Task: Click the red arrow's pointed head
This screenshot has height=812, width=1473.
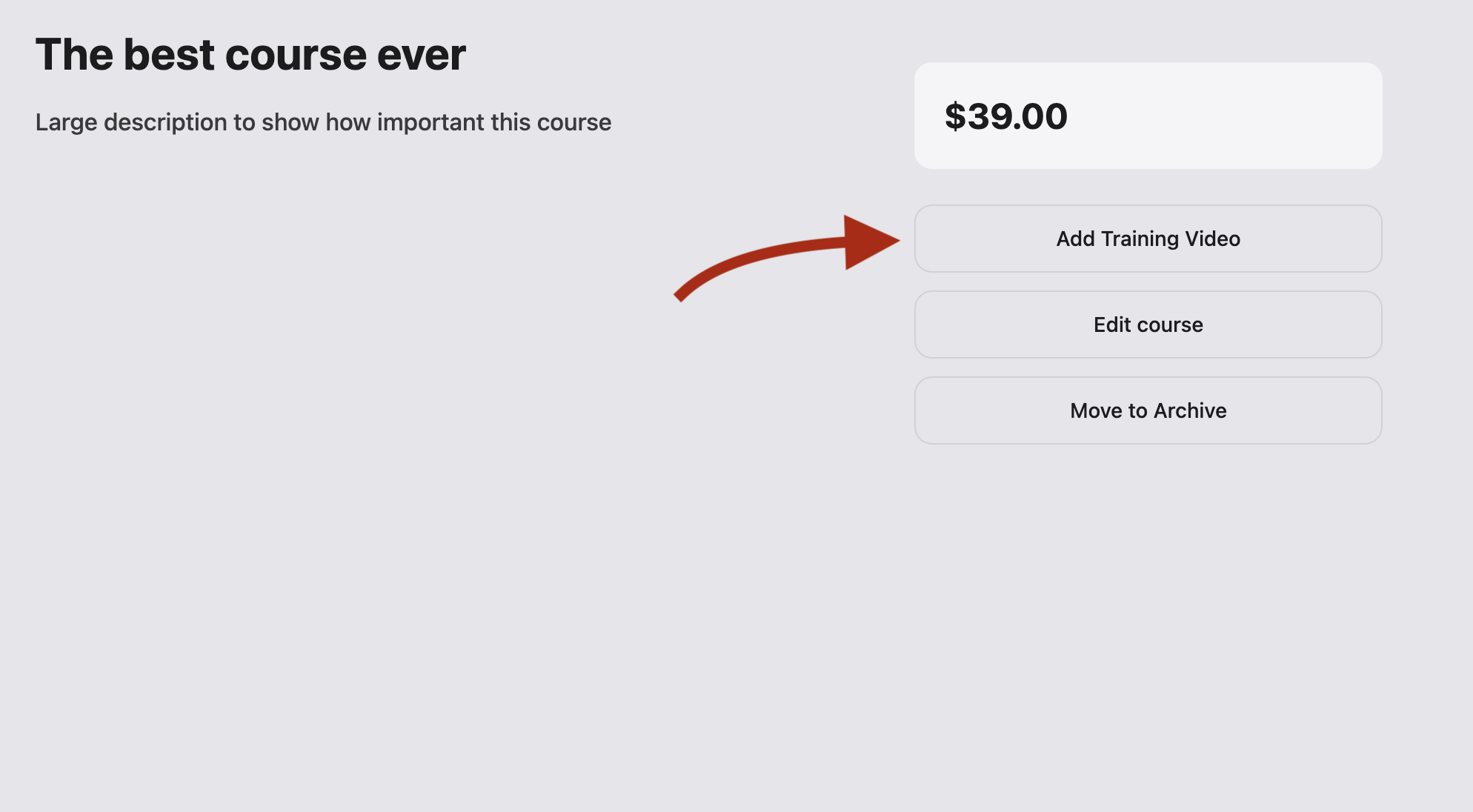Action: (871, 242)
